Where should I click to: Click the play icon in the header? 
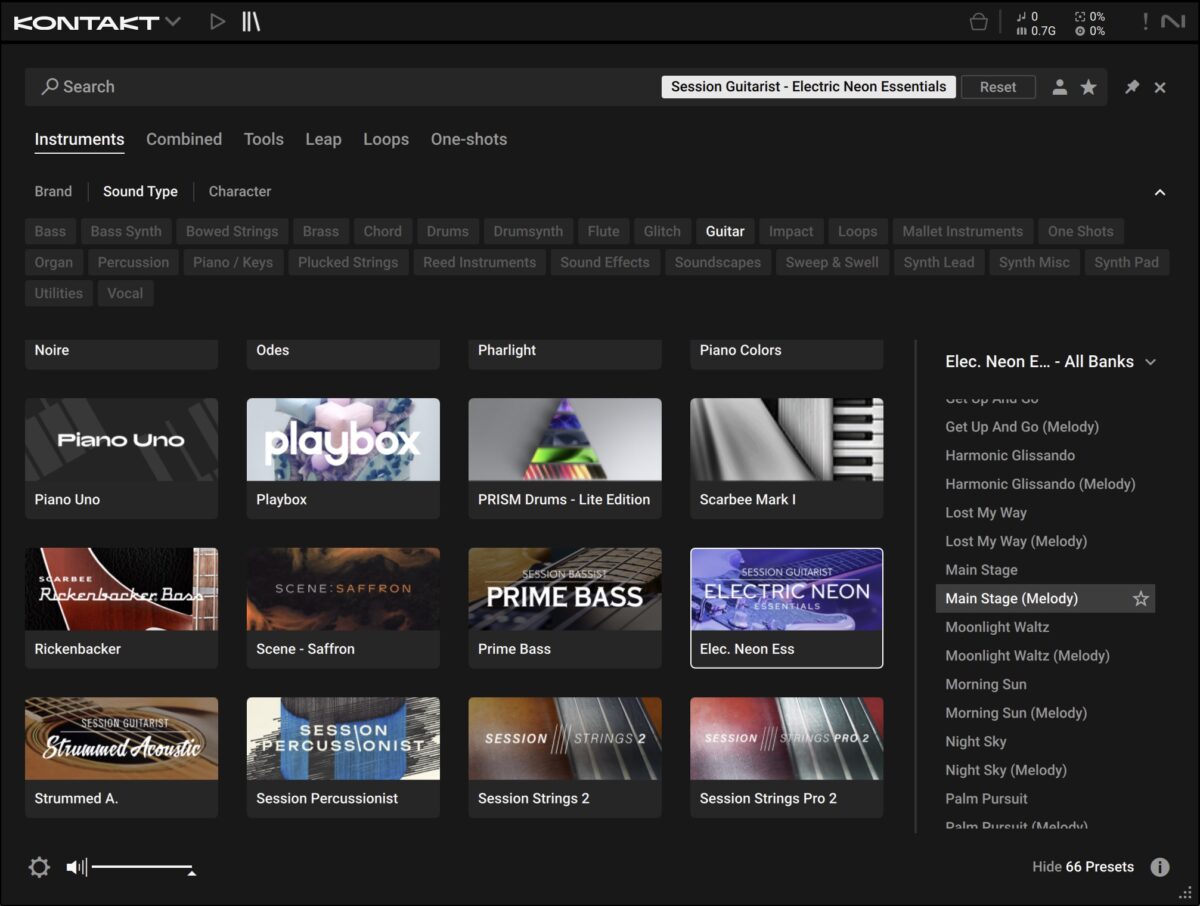(217, 22)
